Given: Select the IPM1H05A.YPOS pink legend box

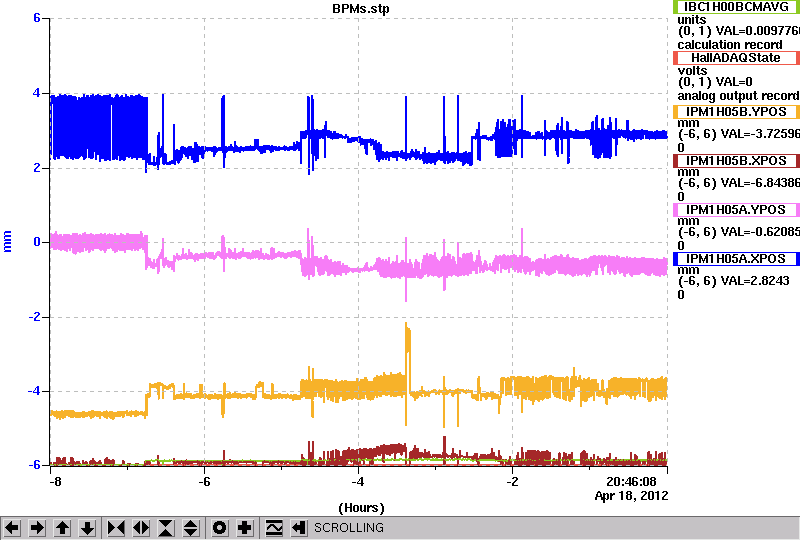Looking at the screenshot, I should pyautogui.click(x=736, y=210).
